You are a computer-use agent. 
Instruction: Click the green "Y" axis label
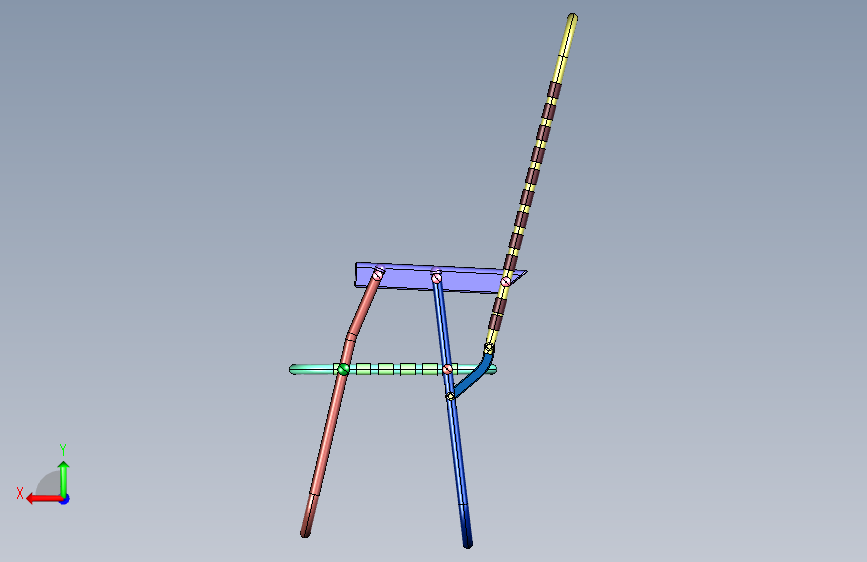(x=63, y=449)
